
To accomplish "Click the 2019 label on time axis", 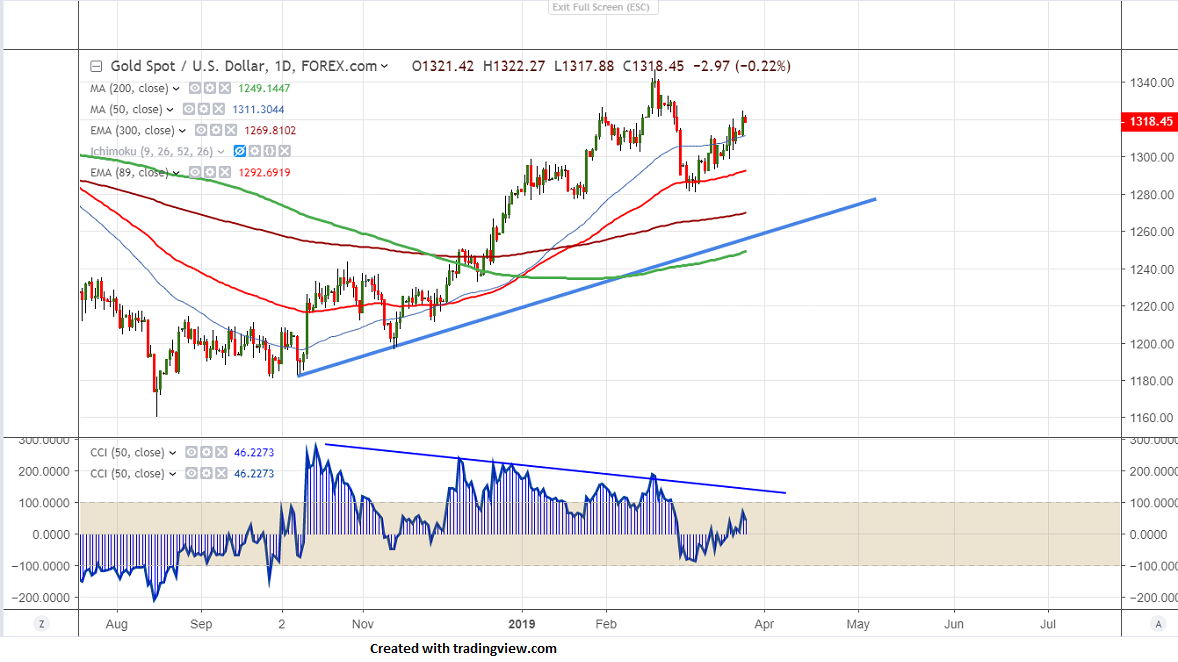I will [521, 624].
